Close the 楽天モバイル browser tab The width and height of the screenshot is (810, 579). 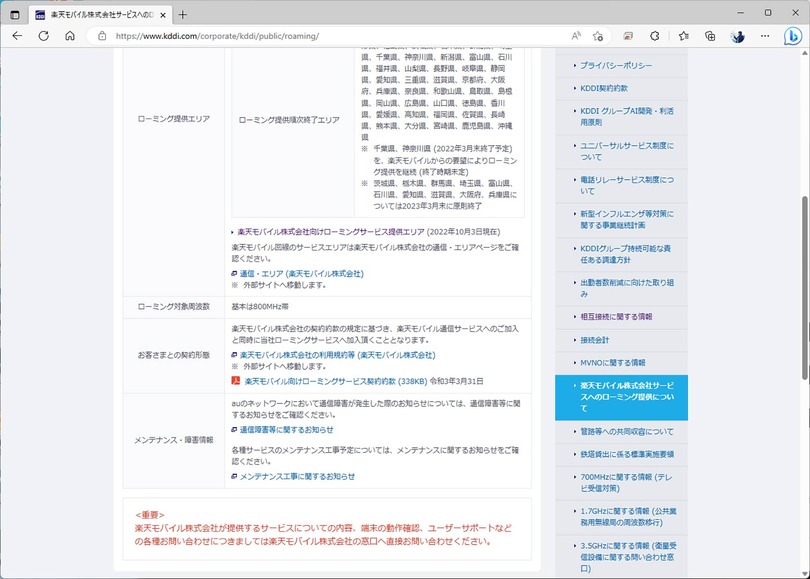click(163, 15)
